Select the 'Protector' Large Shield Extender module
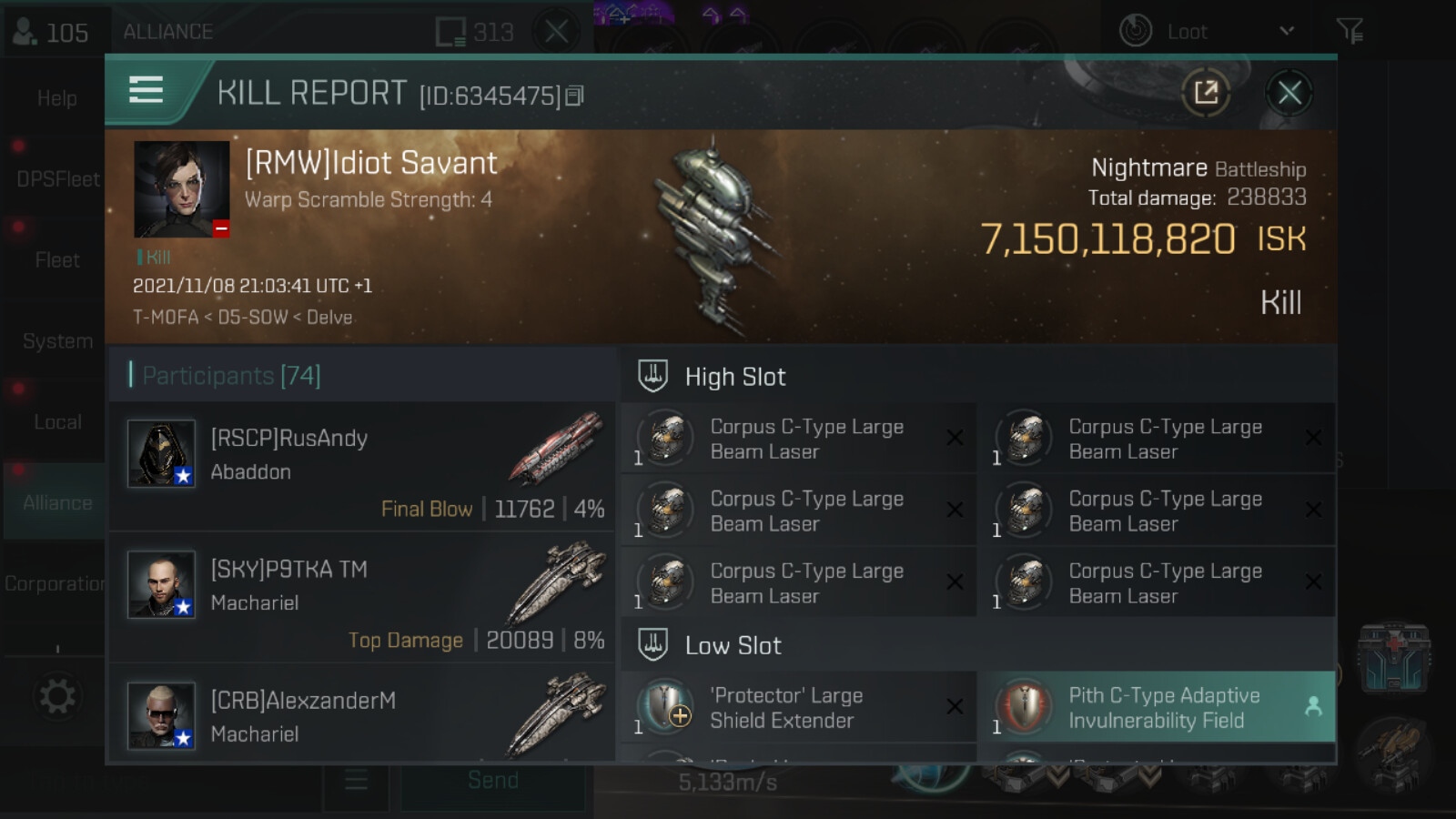Viewport: 1456px width, 819px height. tap(798, 708)
